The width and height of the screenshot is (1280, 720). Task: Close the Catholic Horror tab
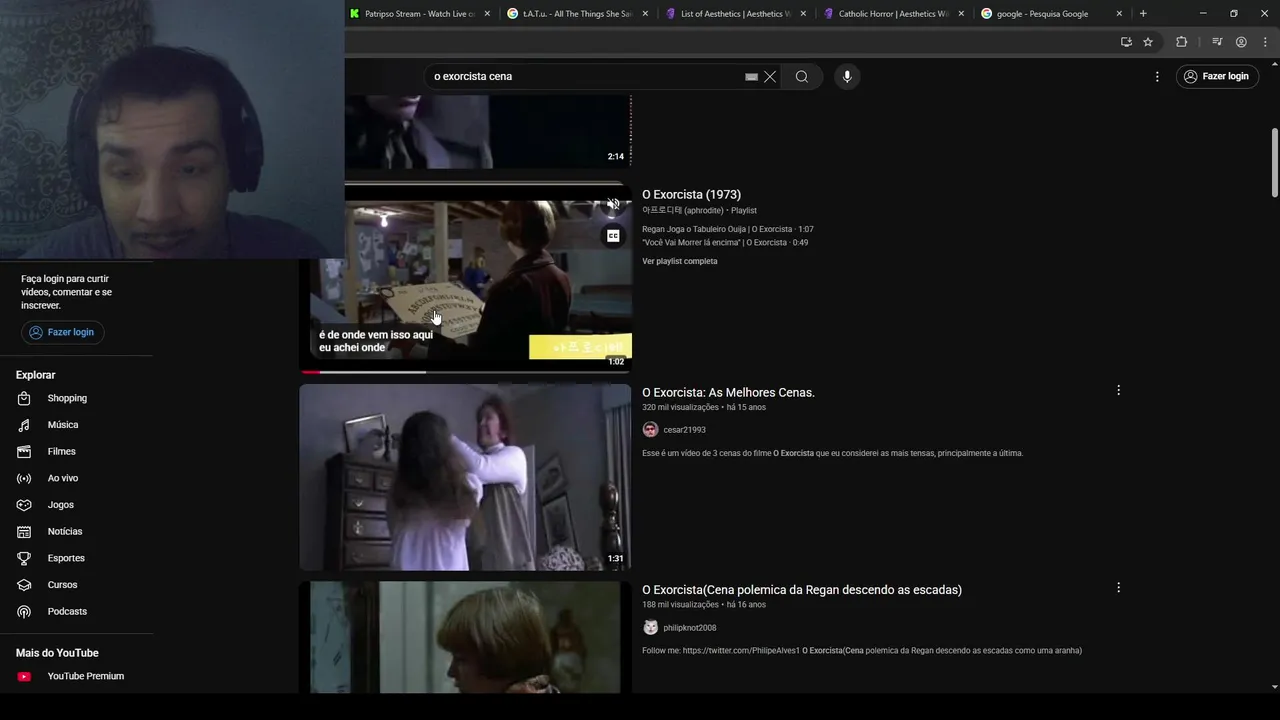click(x=961, y=14)
